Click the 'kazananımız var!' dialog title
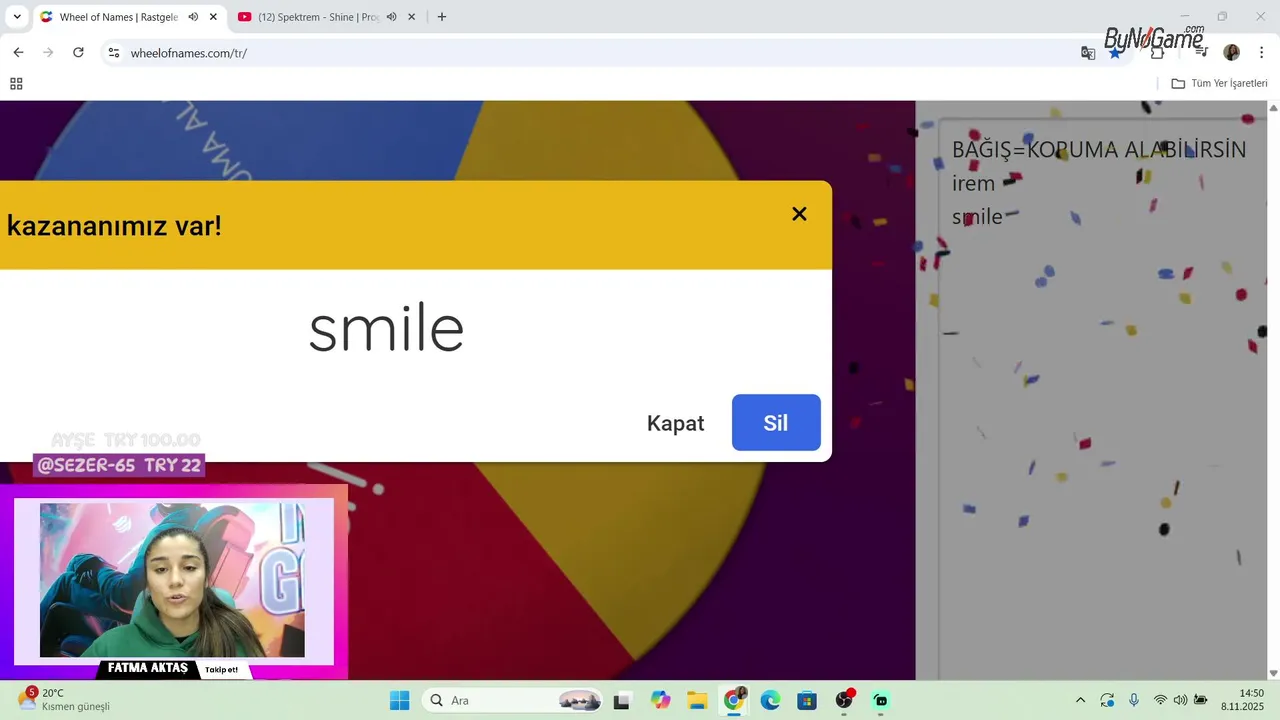Image resolution: width=1280 pixels, height=720 pixels. point(114,226)
